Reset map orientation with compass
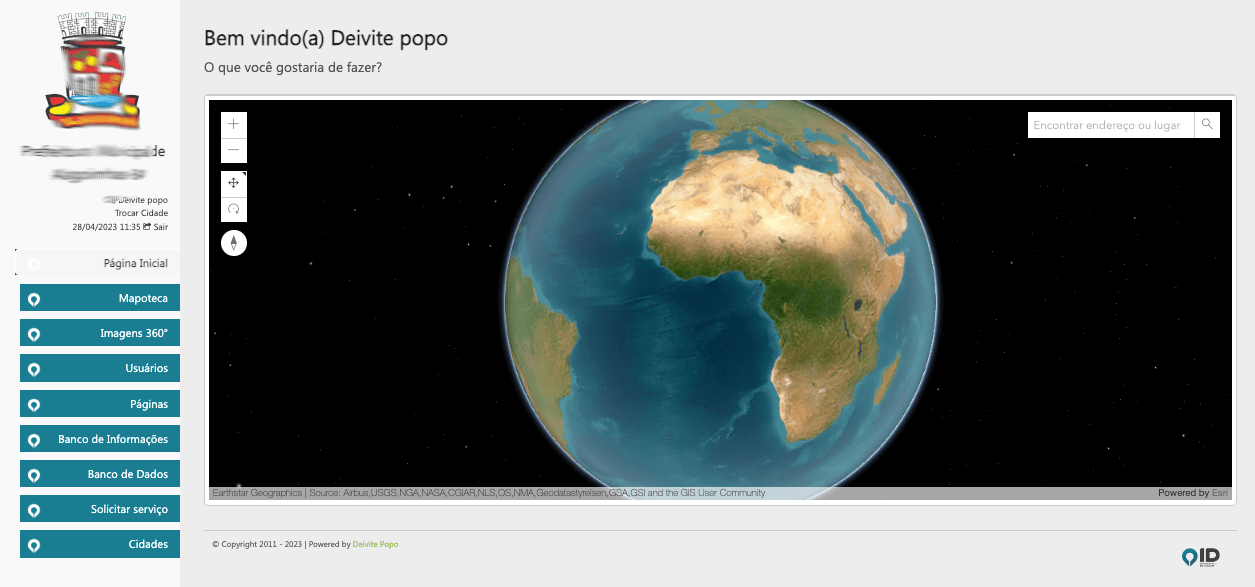The width and height of the screenshot is (1255, 587). pos(233,243)
